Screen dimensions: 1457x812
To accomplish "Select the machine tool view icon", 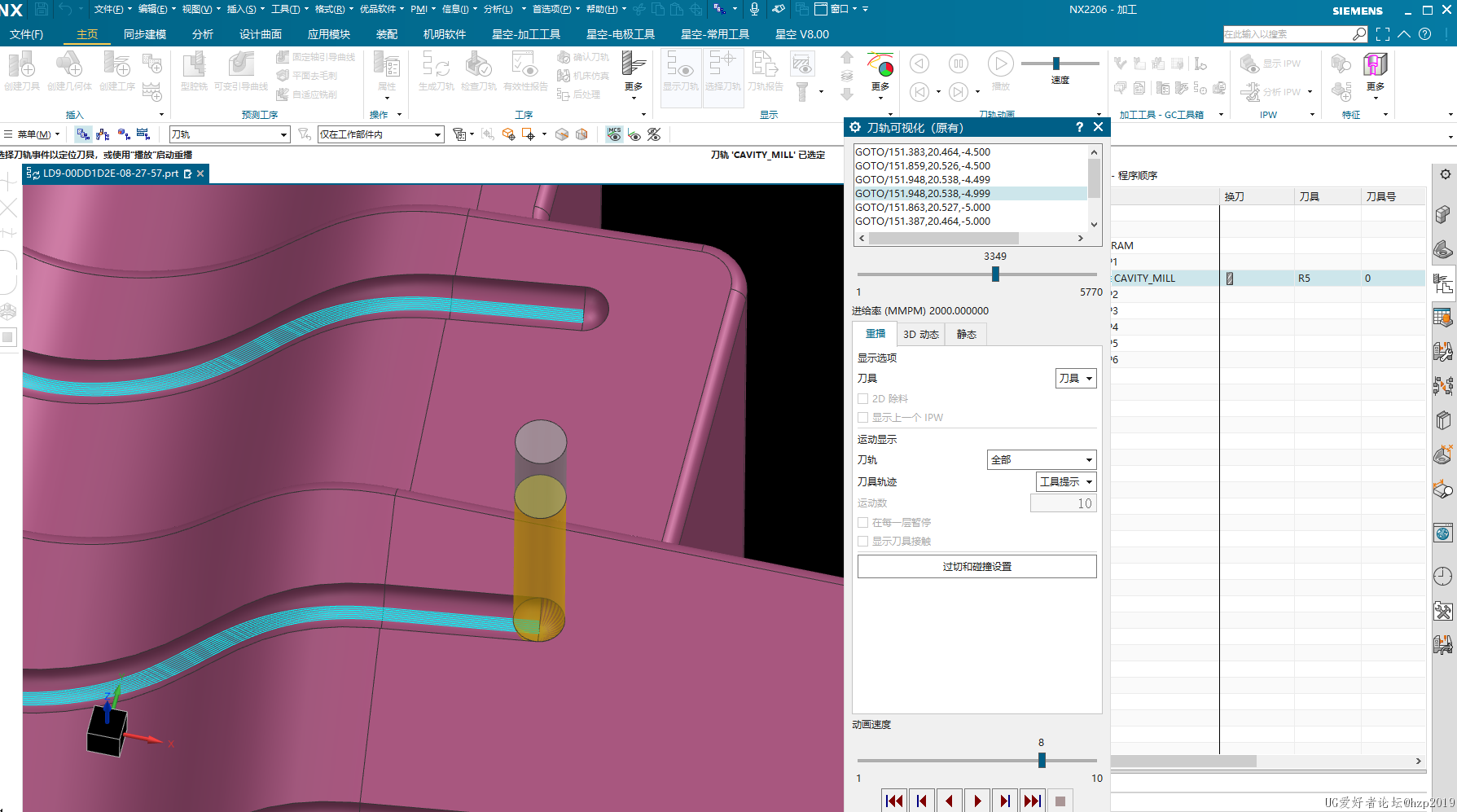I will (103, 134).
